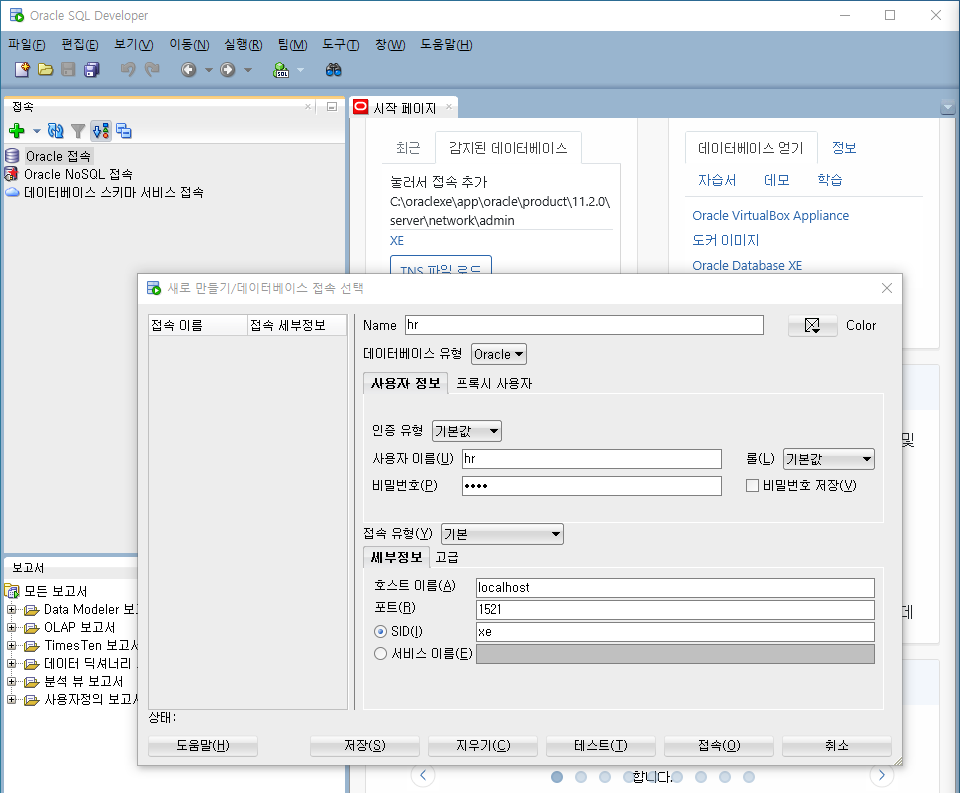Click the 저장 button
This screenshot has width=960, height=793.
[365, 745]
